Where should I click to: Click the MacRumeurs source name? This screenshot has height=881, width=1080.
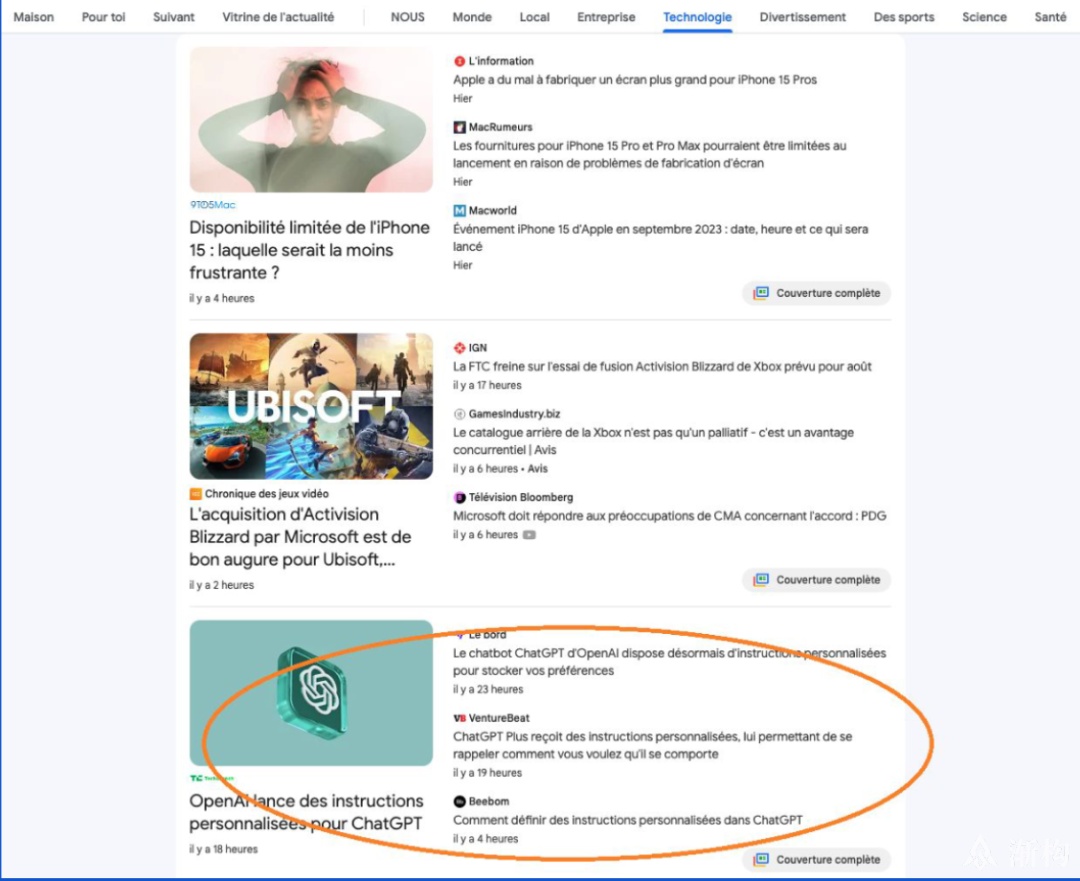tap(500, 127)
